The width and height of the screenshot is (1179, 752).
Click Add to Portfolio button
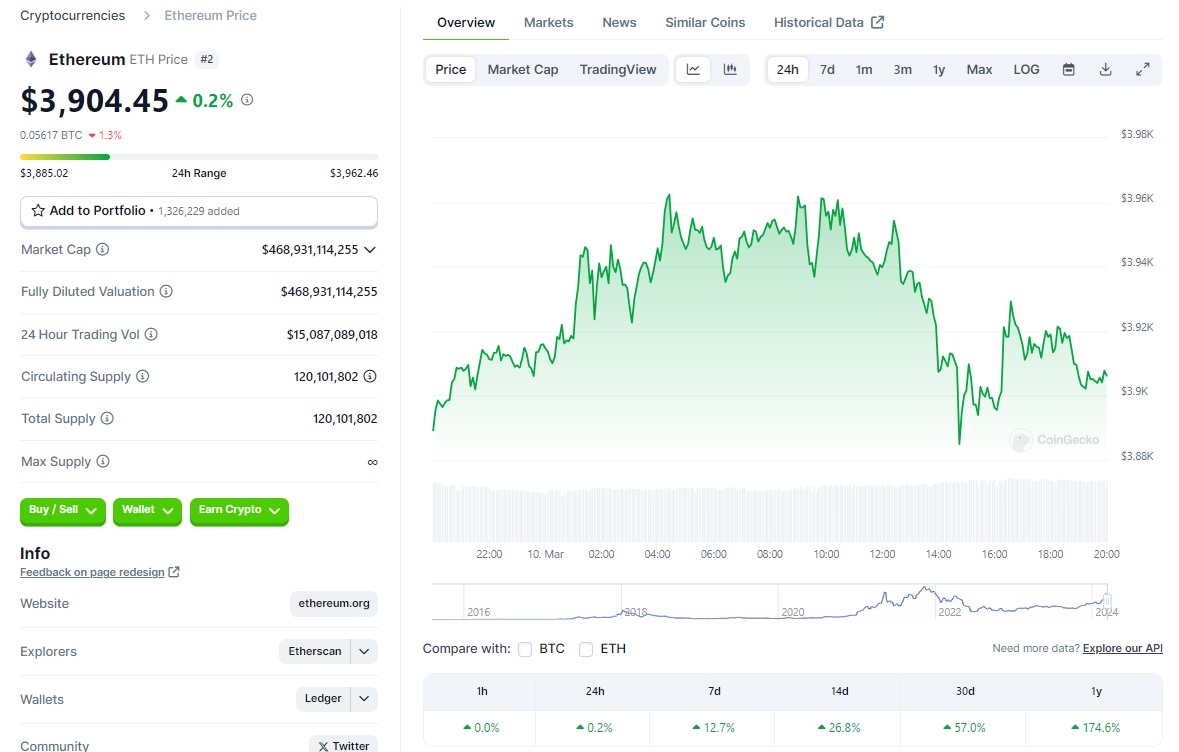[199, 211]
